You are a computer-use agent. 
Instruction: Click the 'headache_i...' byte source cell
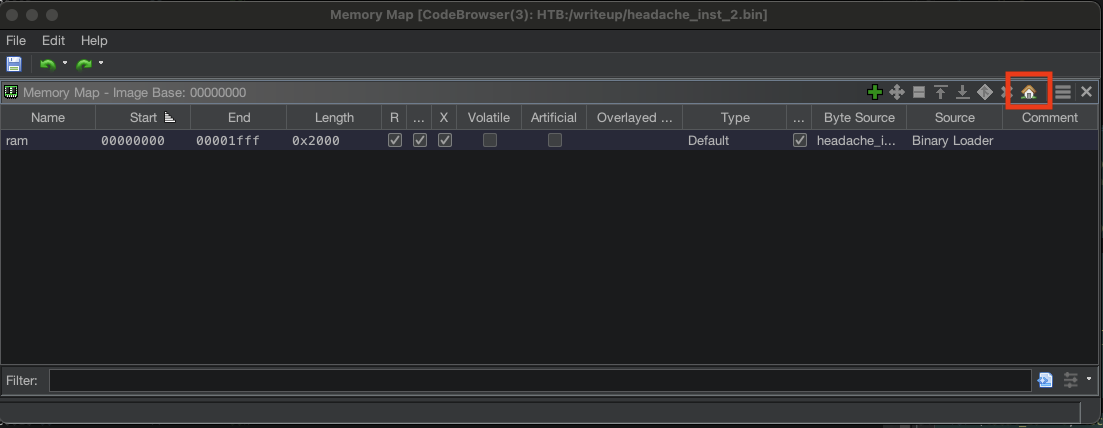click(859, 140)
